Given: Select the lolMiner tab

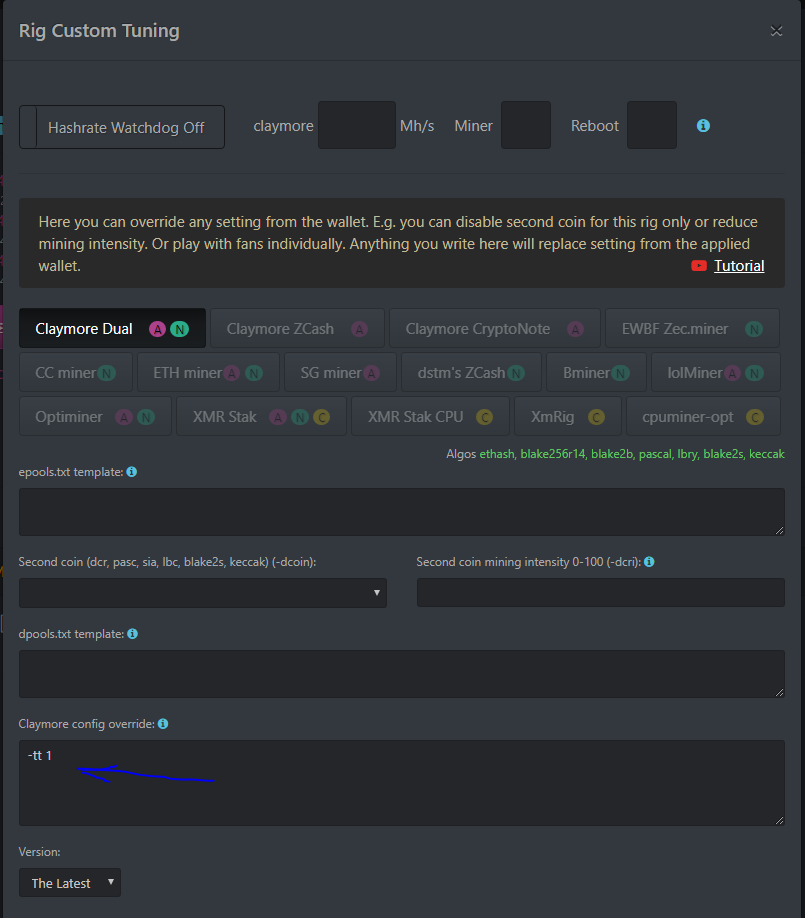Looking at the screenshot, I should point(716,372).
